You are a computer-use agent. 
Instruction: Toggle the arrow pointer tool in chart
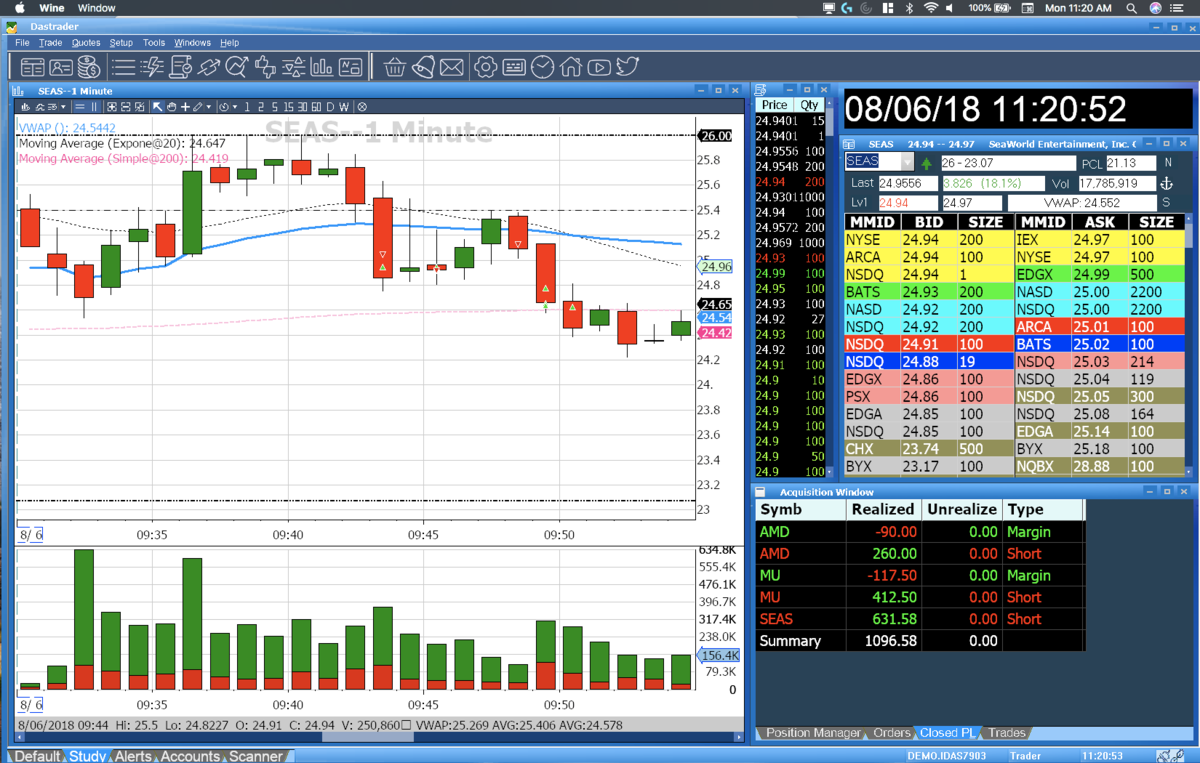[157, 107]
